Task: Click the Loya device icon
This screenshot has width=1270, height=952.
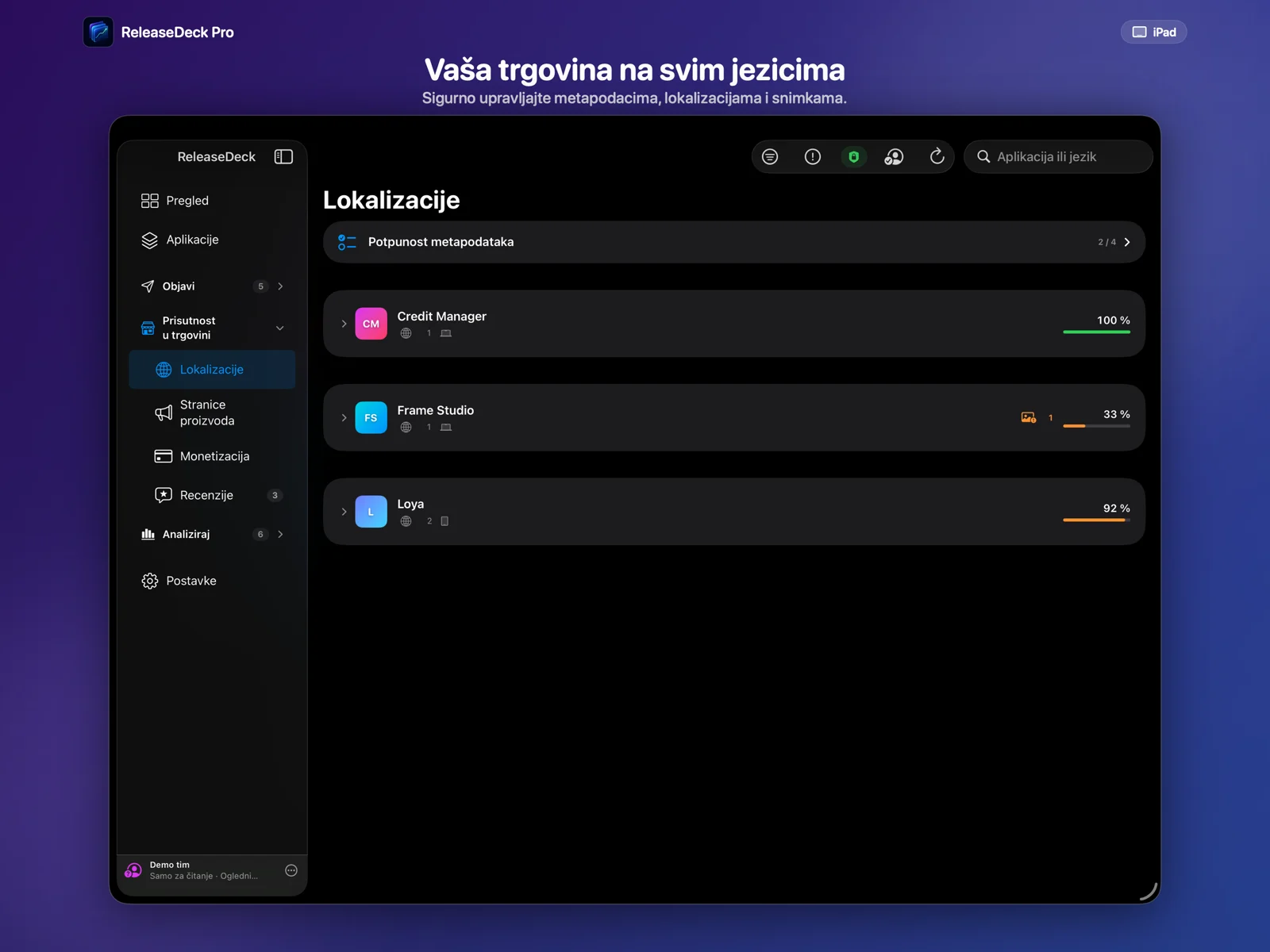Action: coord(444,521)
